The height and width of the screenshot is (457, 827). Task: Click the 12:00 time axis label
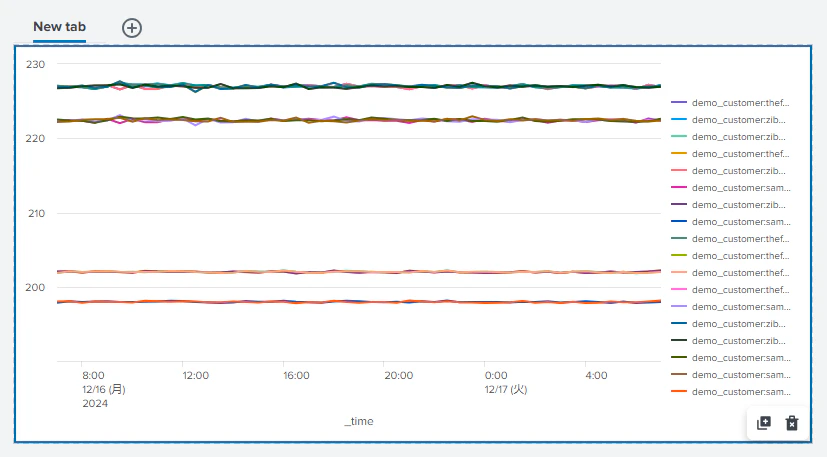[196, 375]
